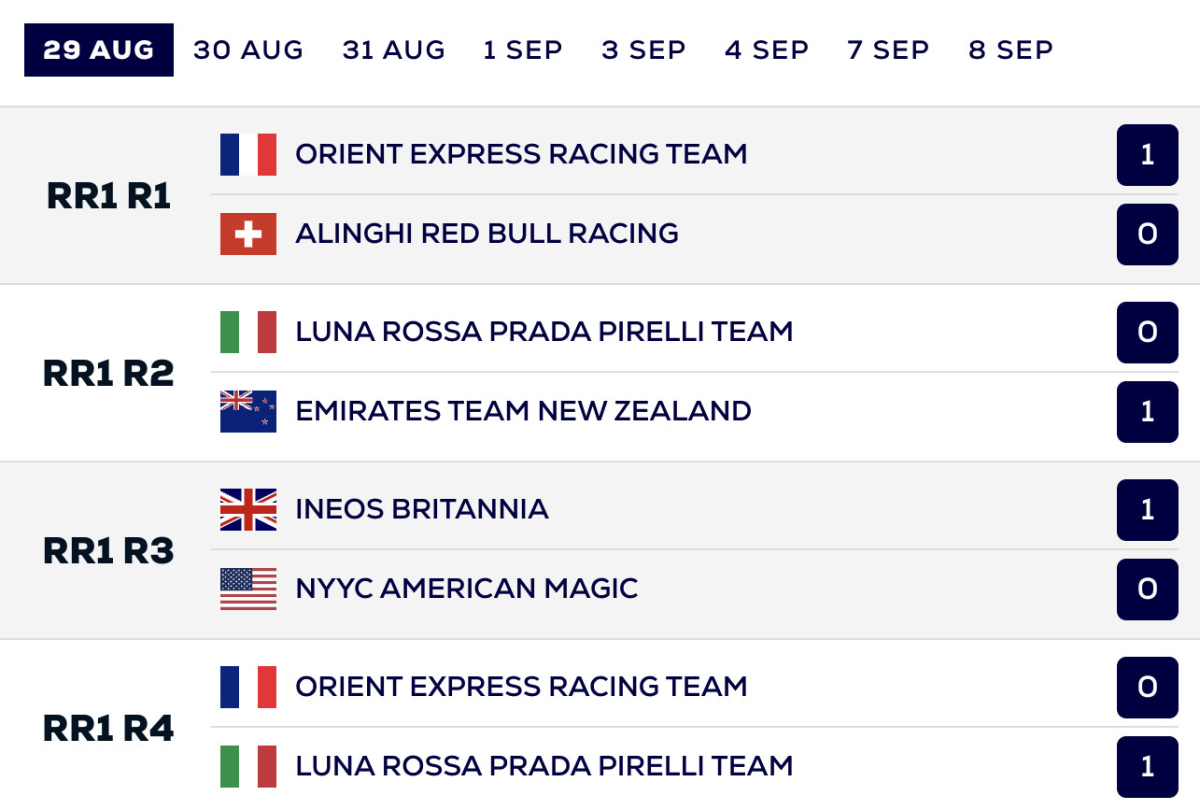
Task: Click the RR1 R3 race label
Action: pyautogui.click(x=108, y=551)
